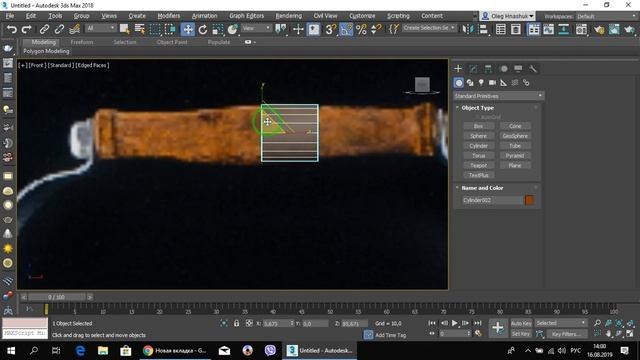
Task: Click the Bind to Space Warp icon
Action: point(75,29)
